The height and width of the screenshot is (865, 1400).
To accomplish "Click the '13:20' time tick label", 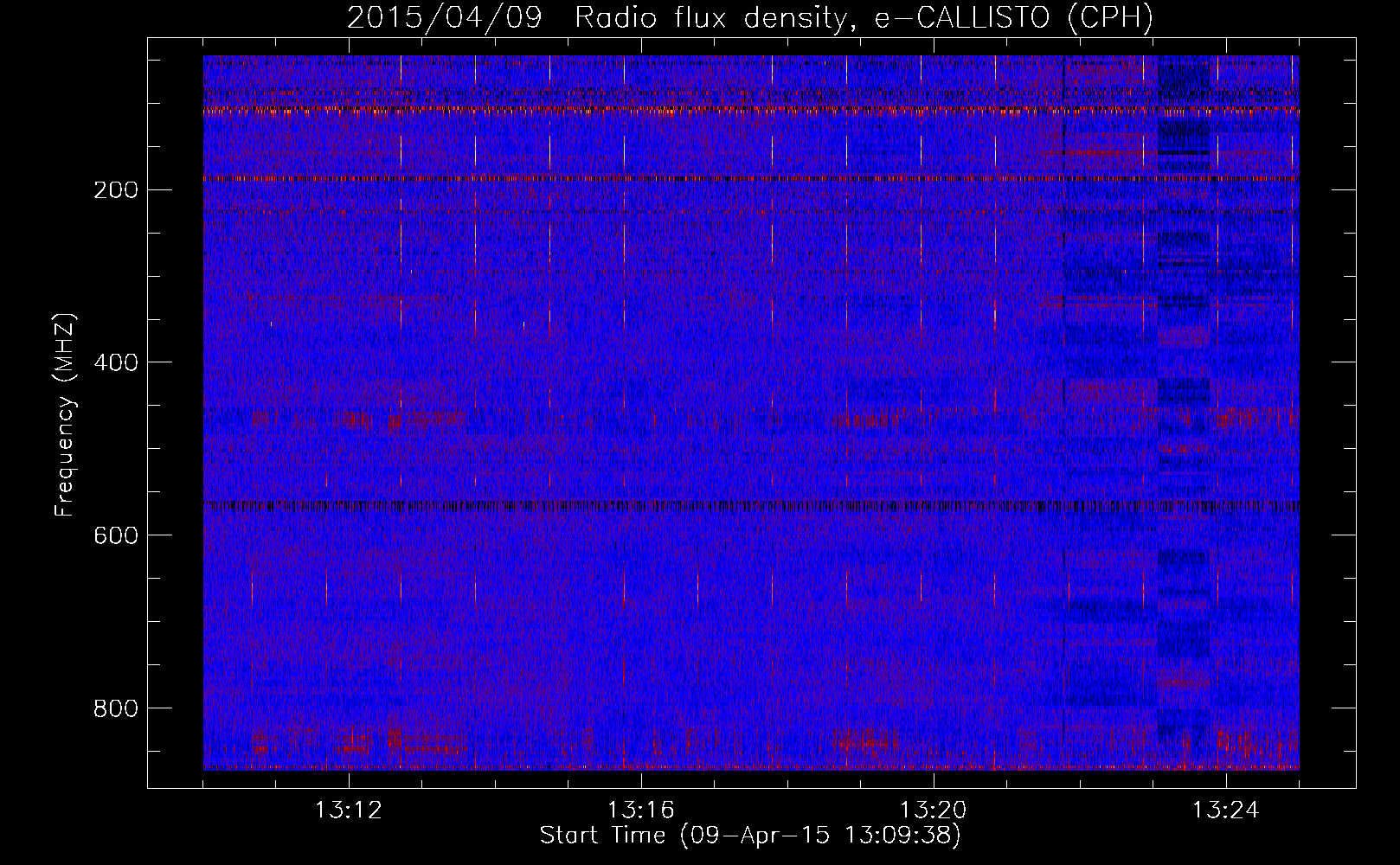I will tap(934, 811).
